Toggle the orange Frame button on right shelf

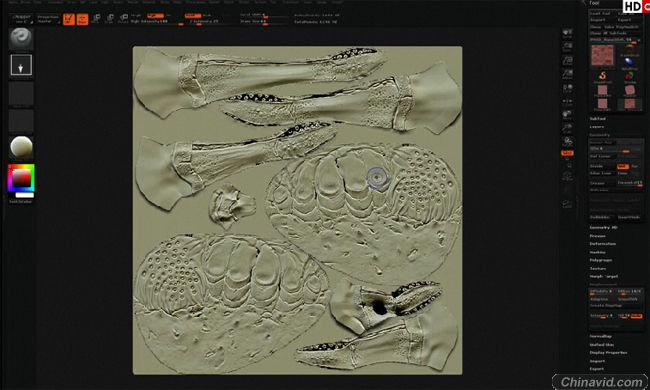(x=567, y=153)
